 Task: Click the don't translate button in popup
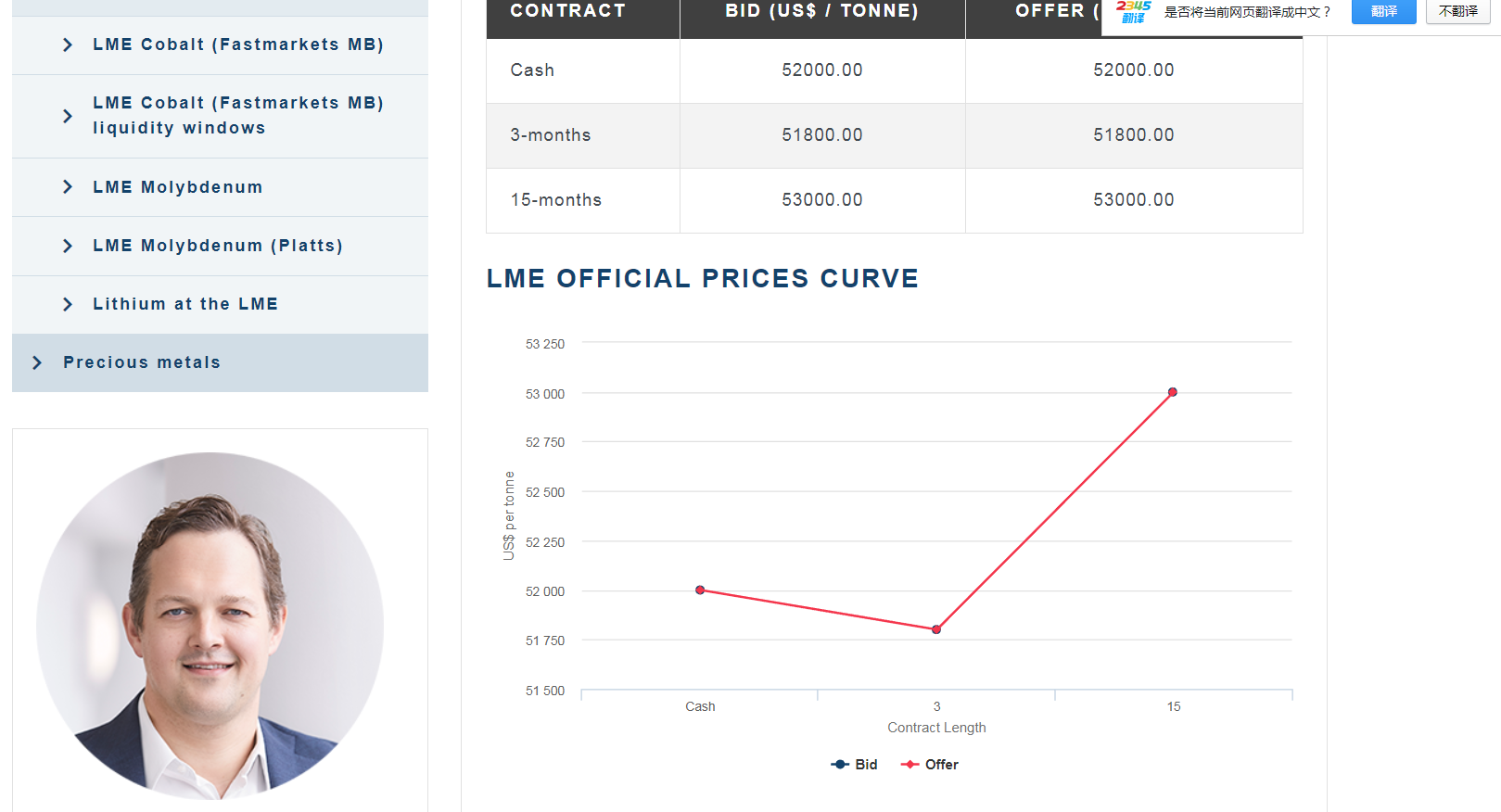click(x=1458, y=11)
